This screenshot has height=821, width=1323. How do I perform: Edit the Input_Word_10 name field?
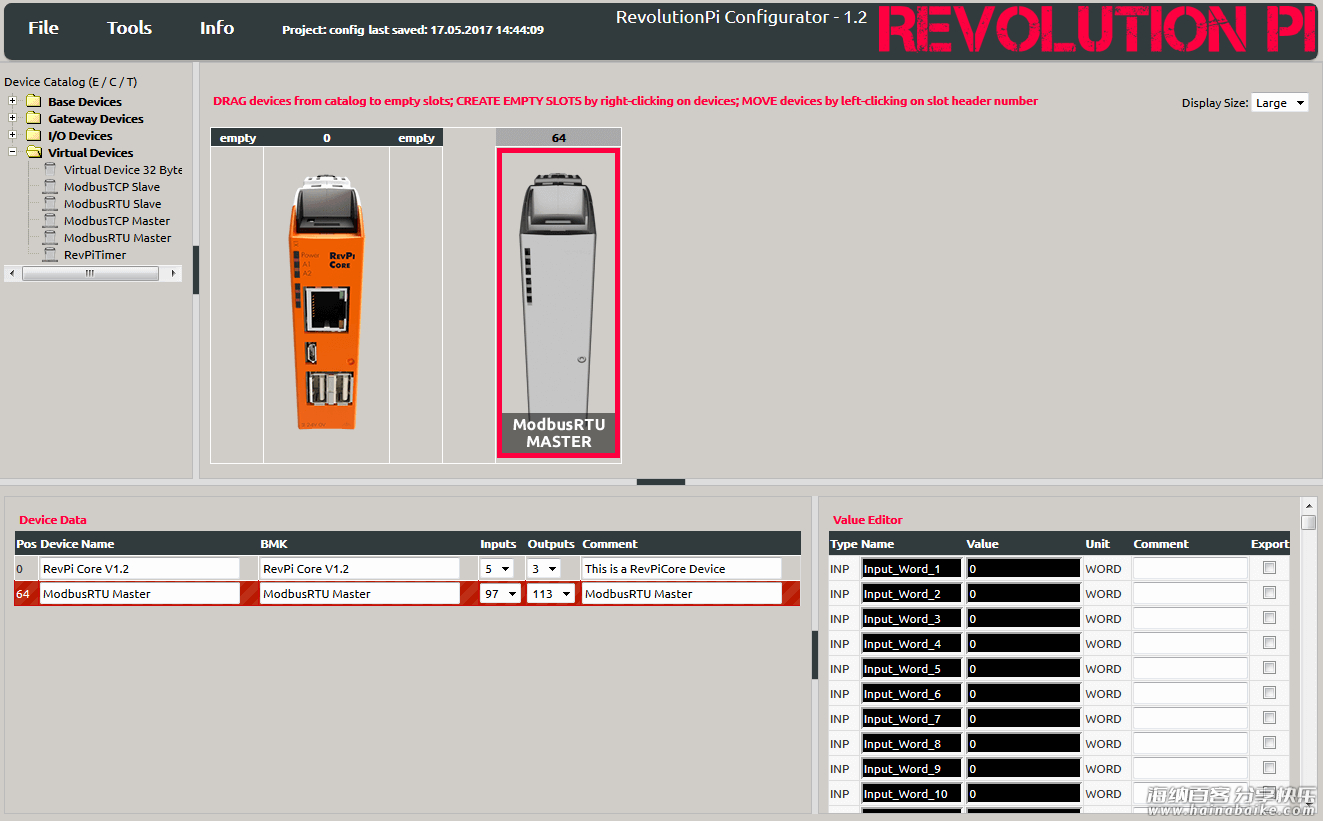click(911, 793)
